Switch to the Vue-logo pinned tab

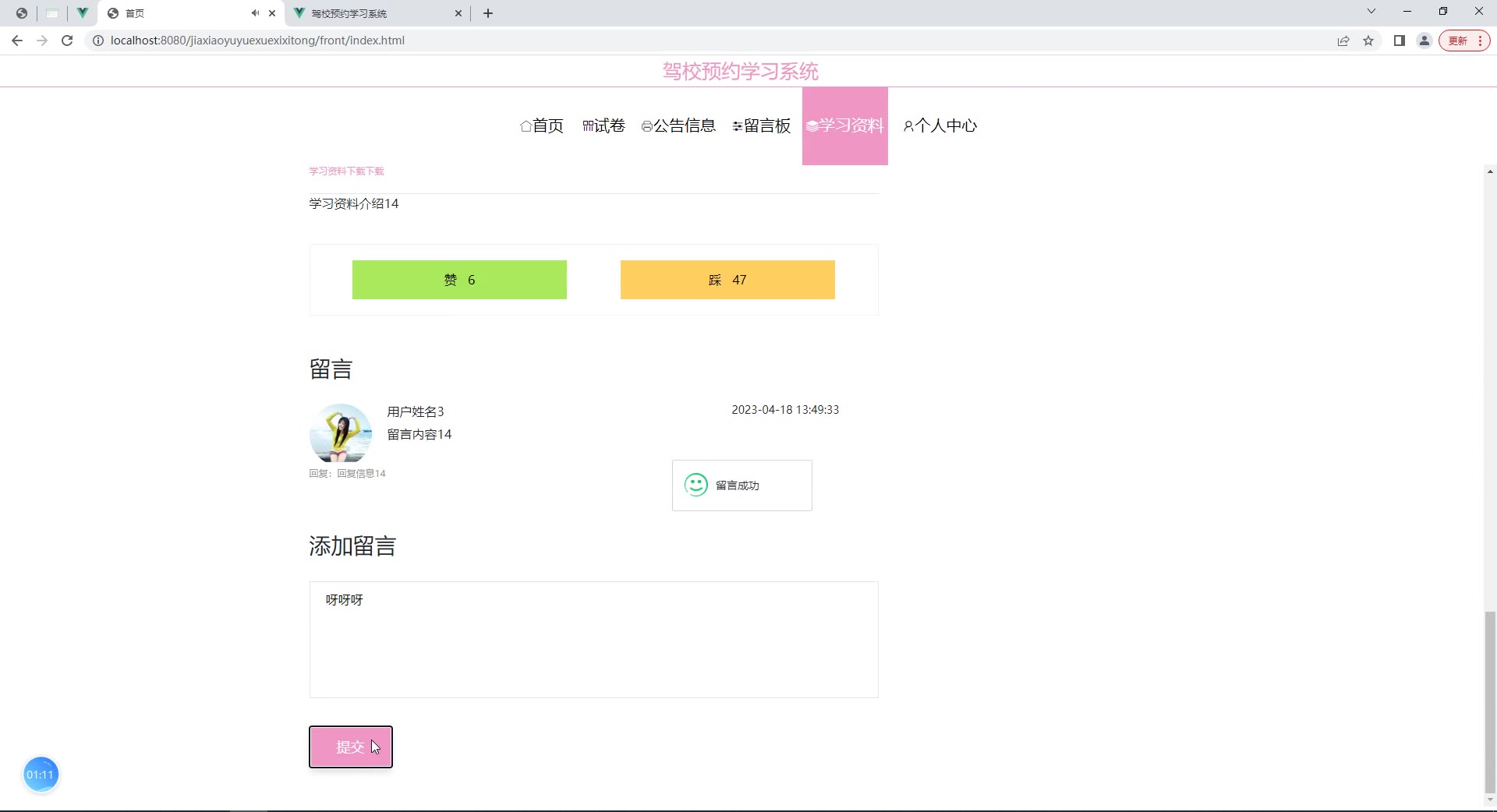[x=82, y=13]
